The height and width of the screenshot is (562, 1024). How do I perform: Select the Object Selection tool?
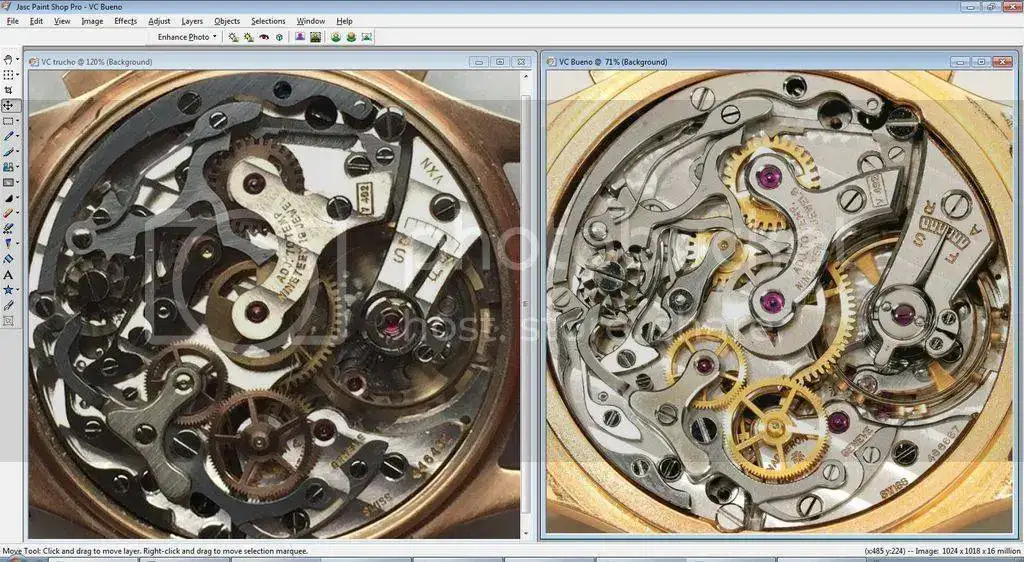(8, 320)
